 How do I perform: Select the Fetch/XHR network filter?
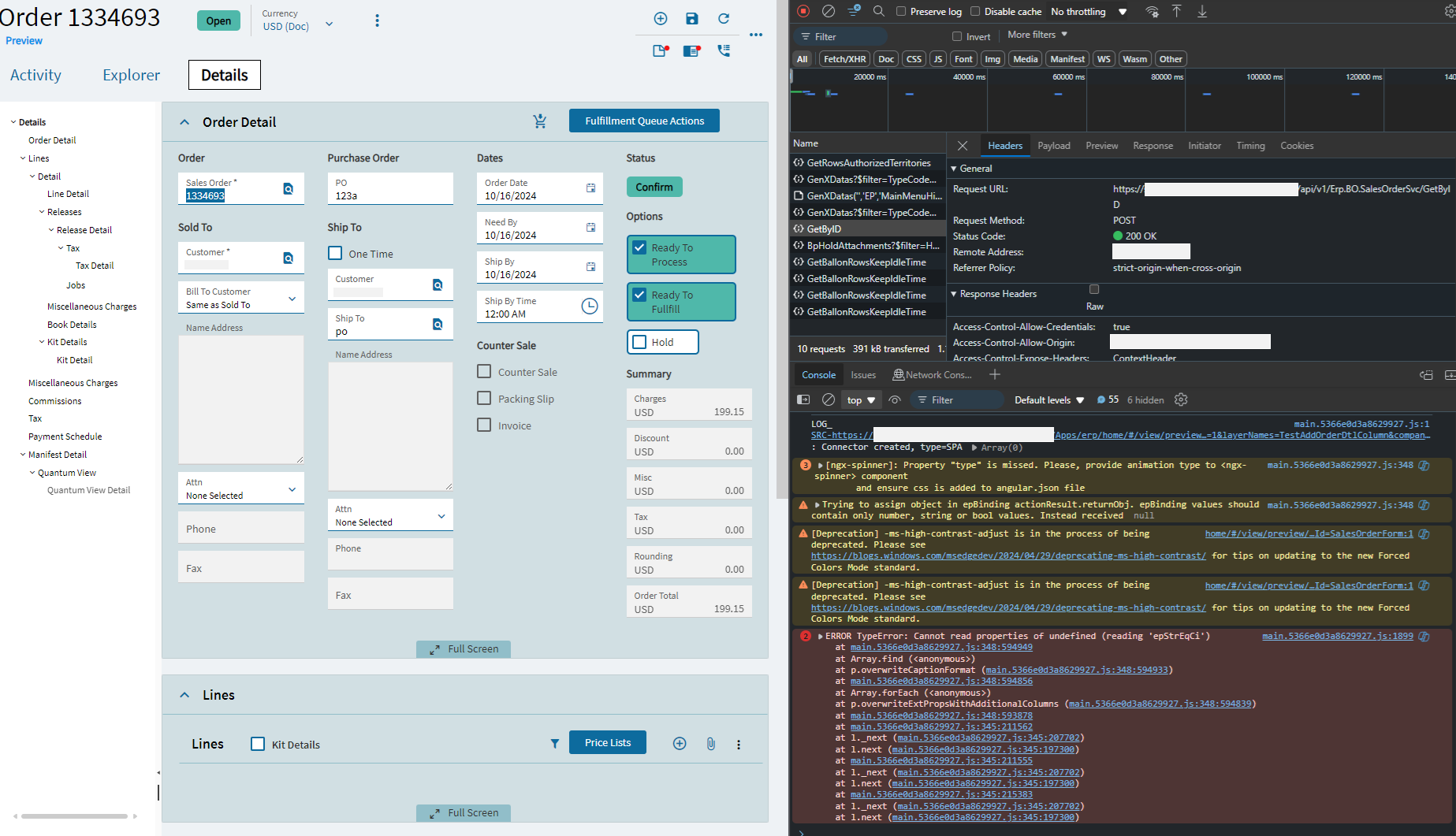point(844,59)
